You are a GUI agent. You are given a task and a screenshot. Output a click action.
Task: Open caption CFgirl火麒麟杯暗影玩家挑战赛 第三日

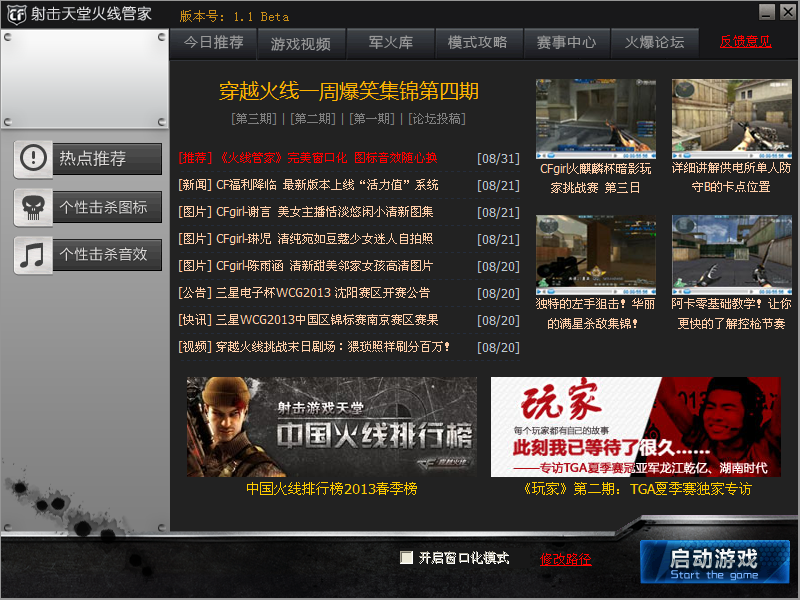pos(595,178)
